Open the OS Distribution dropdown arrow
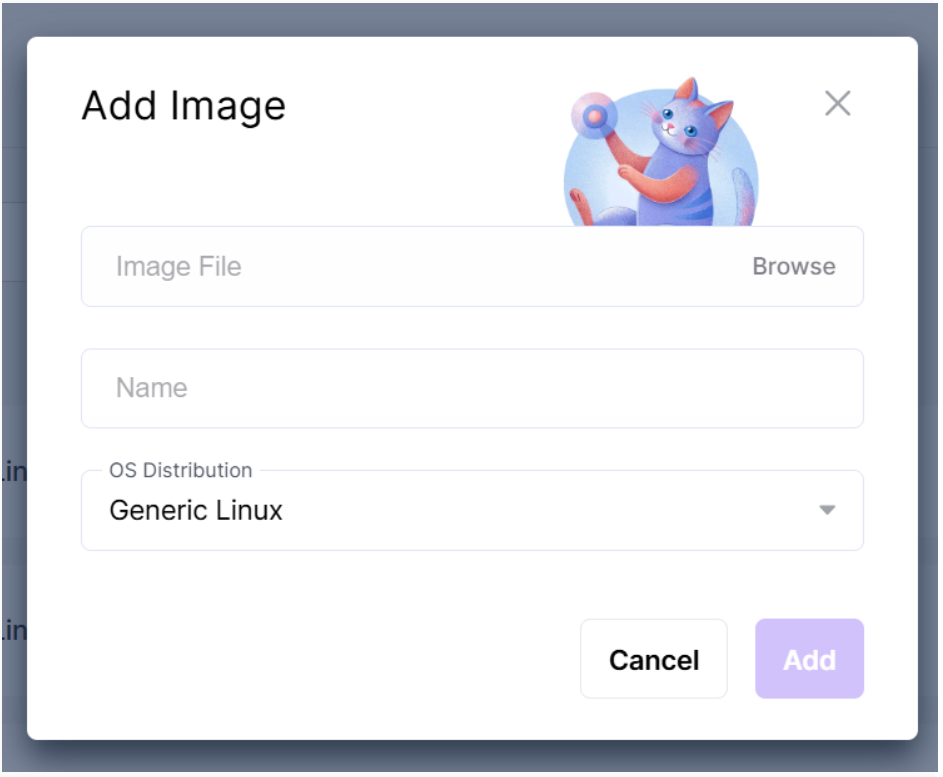 pyautogui.click(x=827, y=510)
